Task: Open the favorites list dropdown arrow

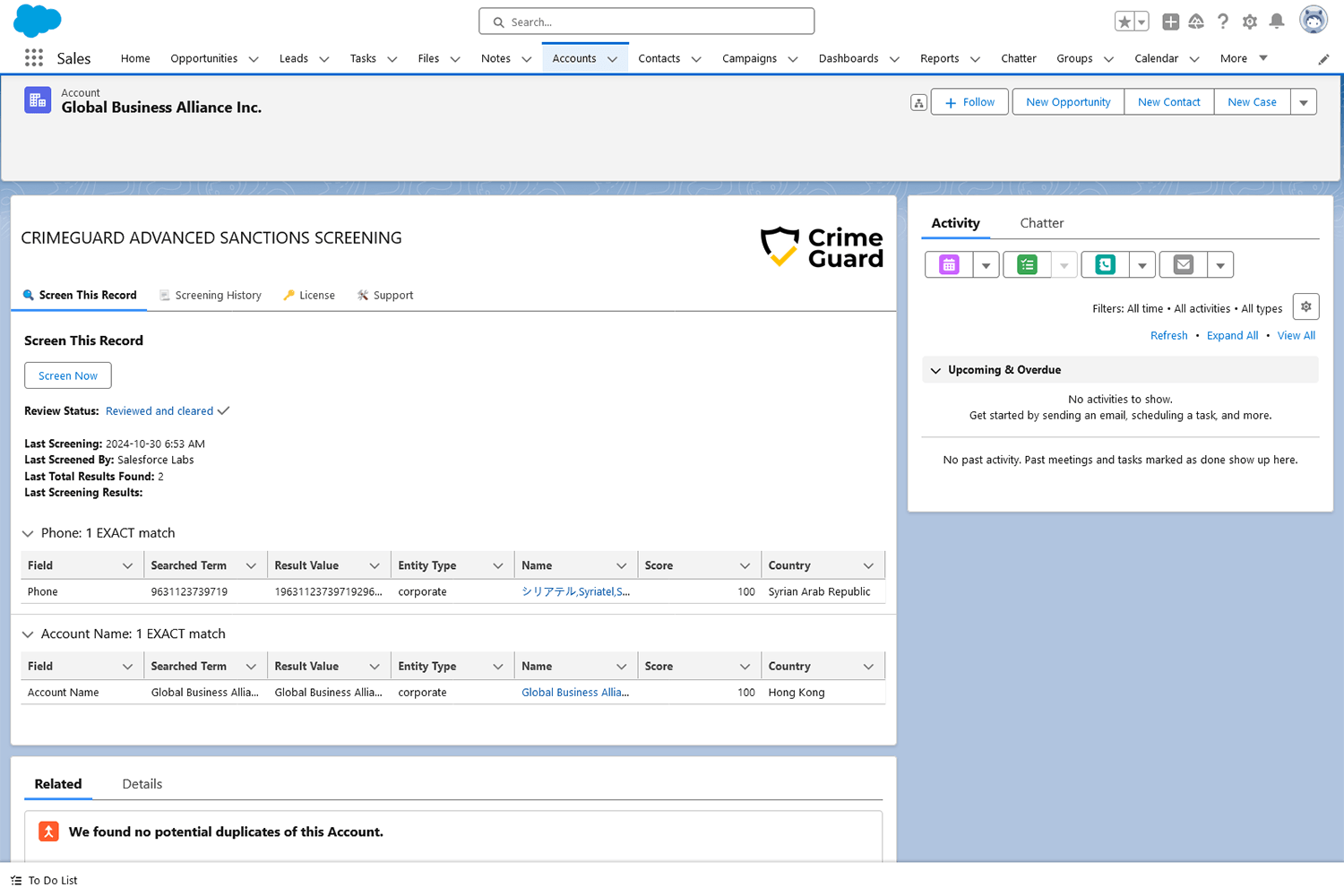Action: [1142, 22]
